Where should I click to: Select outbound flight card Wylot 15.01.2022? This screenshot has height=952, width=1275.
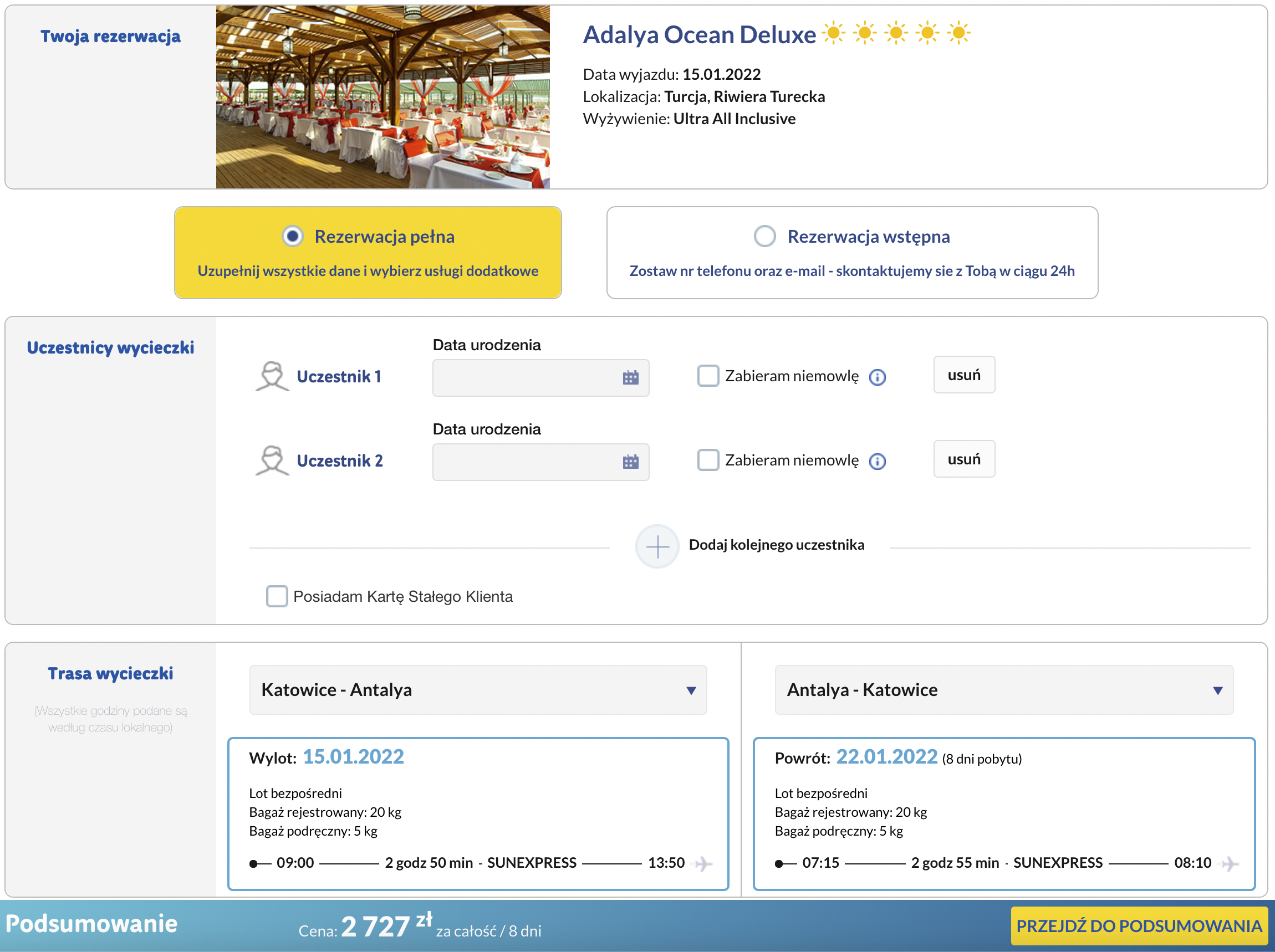478,814
